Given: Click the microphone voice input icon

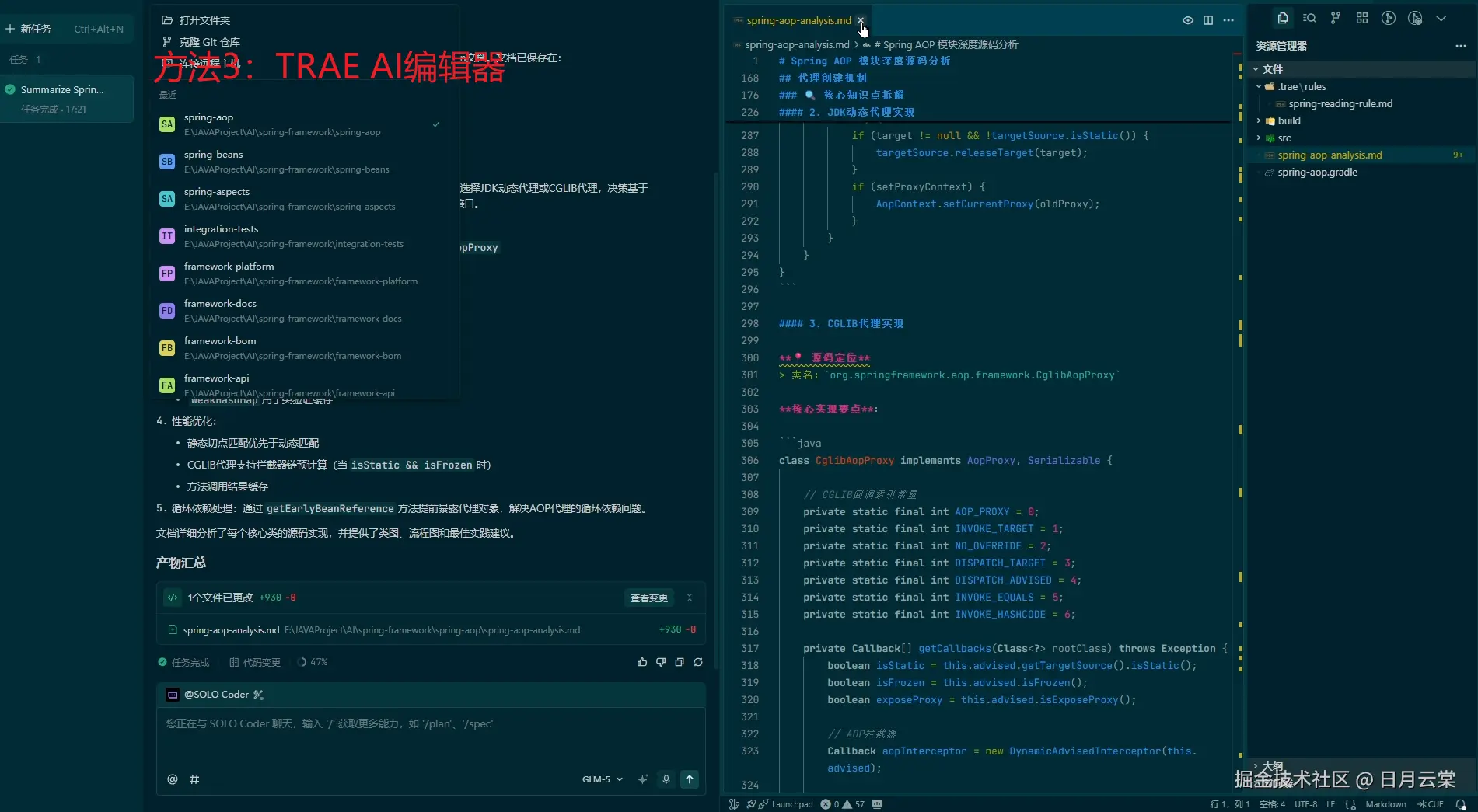Looking at the screenshot, I should pos(666,779).
